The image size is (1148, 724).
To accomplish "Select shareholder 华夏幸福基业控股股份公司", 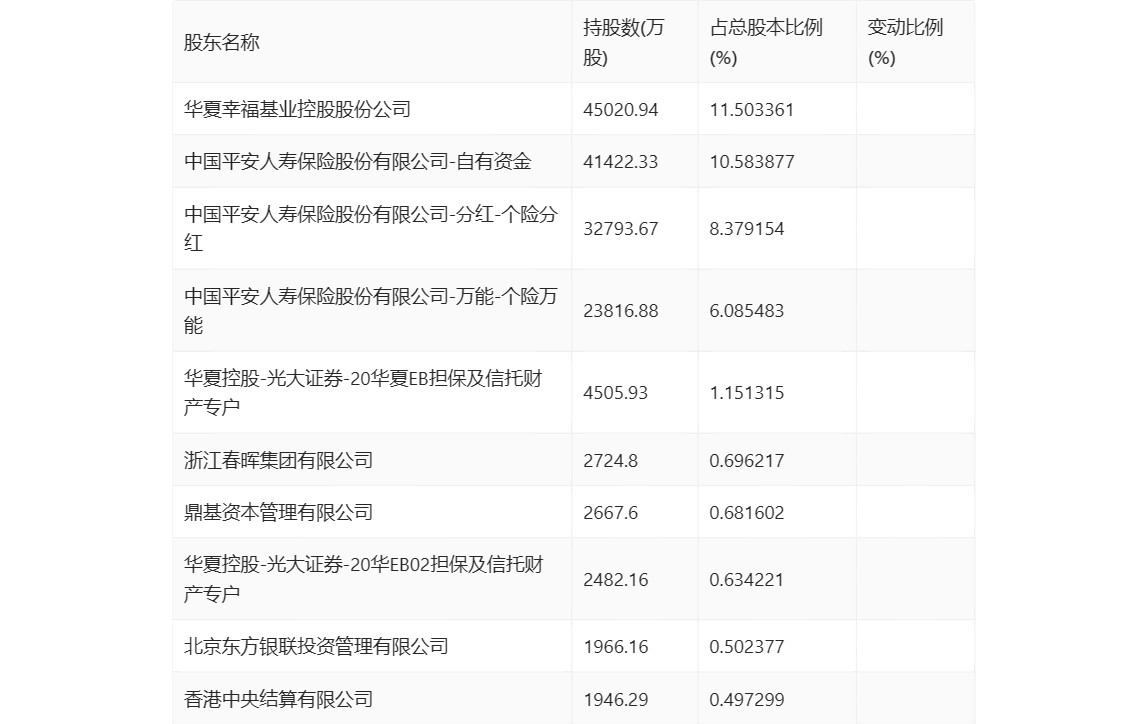I will coord(297,109).
